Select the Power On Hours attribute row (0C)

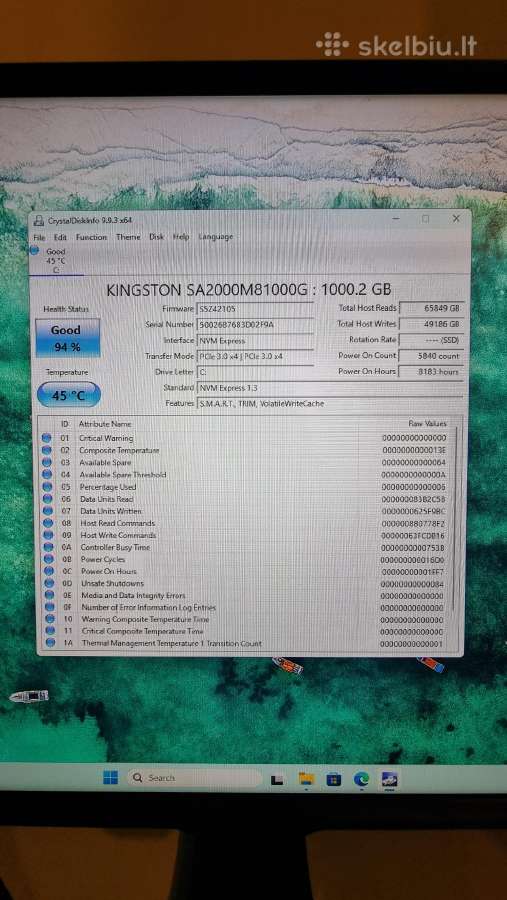tap(247, 572)
